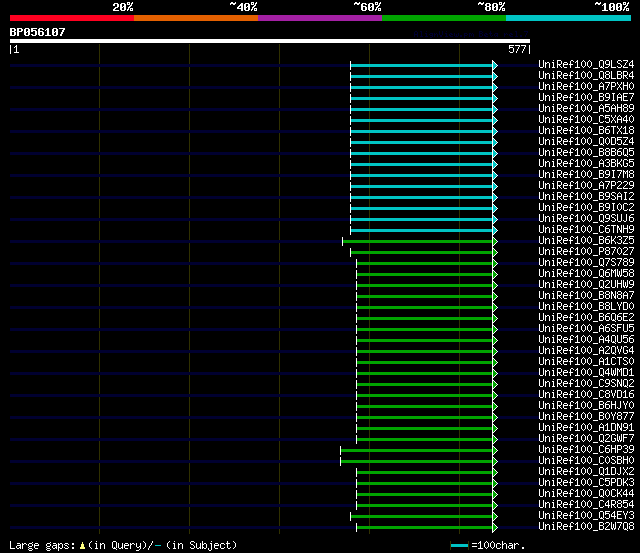Select the UniRef100_C0SBH0 label
Viewport: 640px width, 553px height.
[x=586, y=461]
